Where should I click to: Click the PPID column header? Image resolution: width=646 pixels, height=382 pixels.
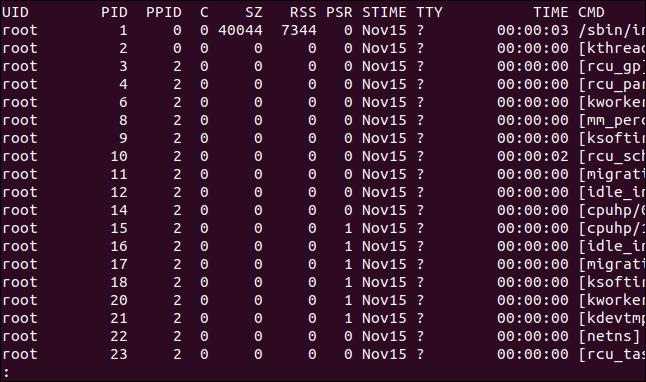[164, 12]
